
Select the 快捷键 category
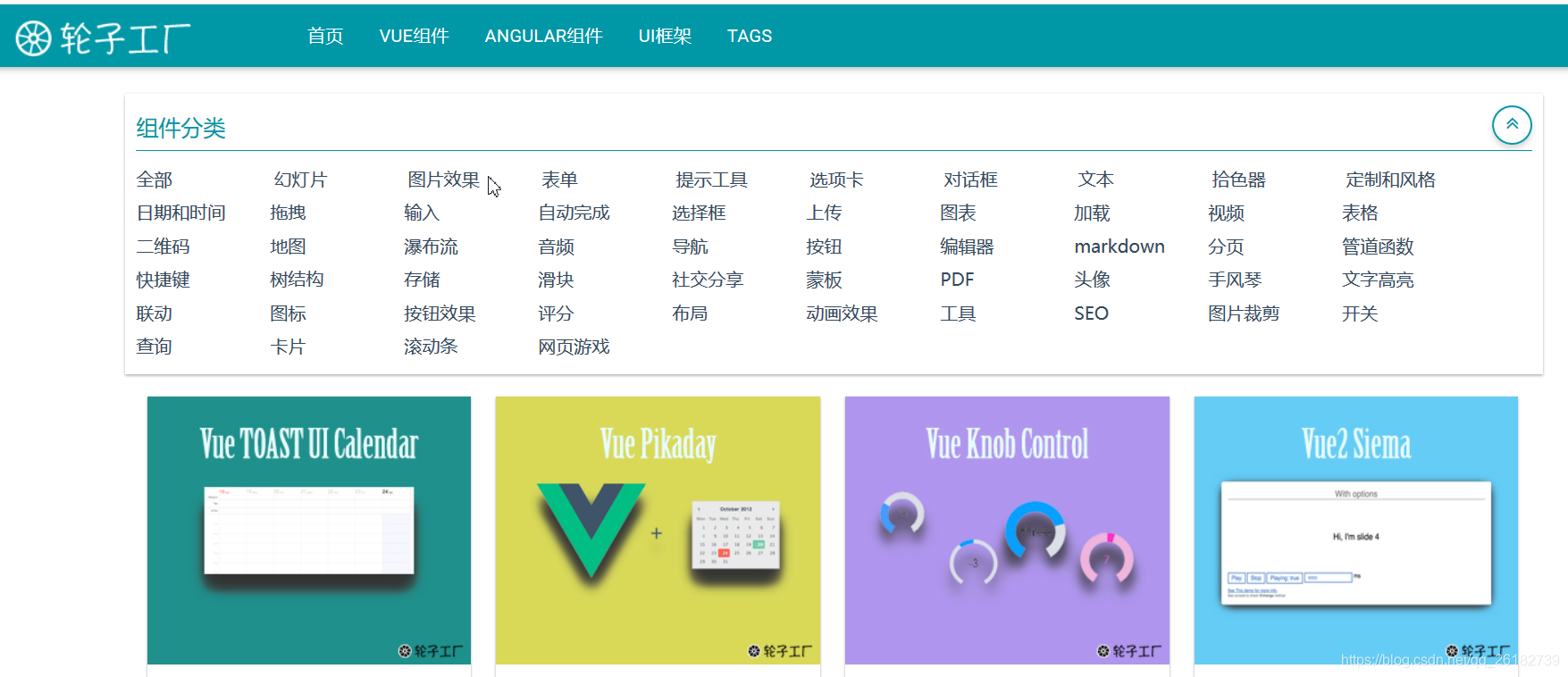pos(163,280)
